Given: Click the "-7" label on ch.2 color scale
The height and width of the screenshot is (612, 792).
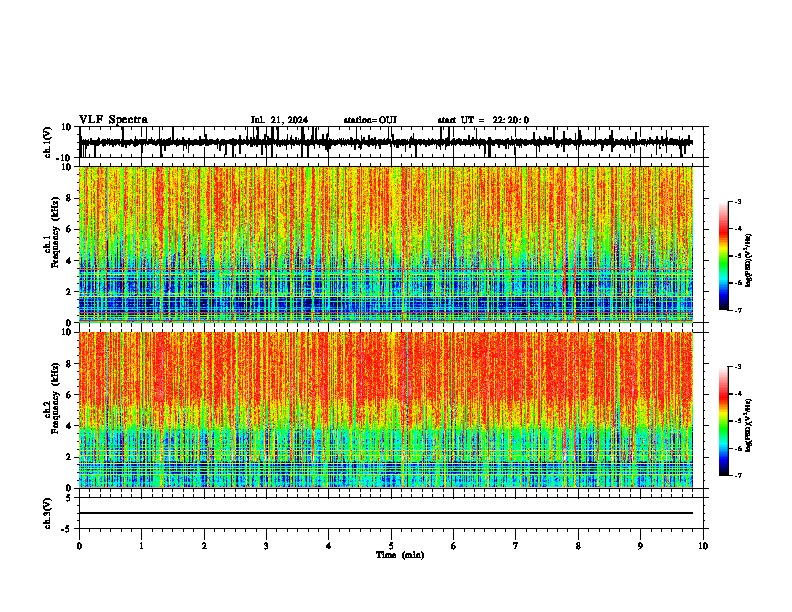Looking at the screenshot, I should pyautogui.click(x=738, y=476).
